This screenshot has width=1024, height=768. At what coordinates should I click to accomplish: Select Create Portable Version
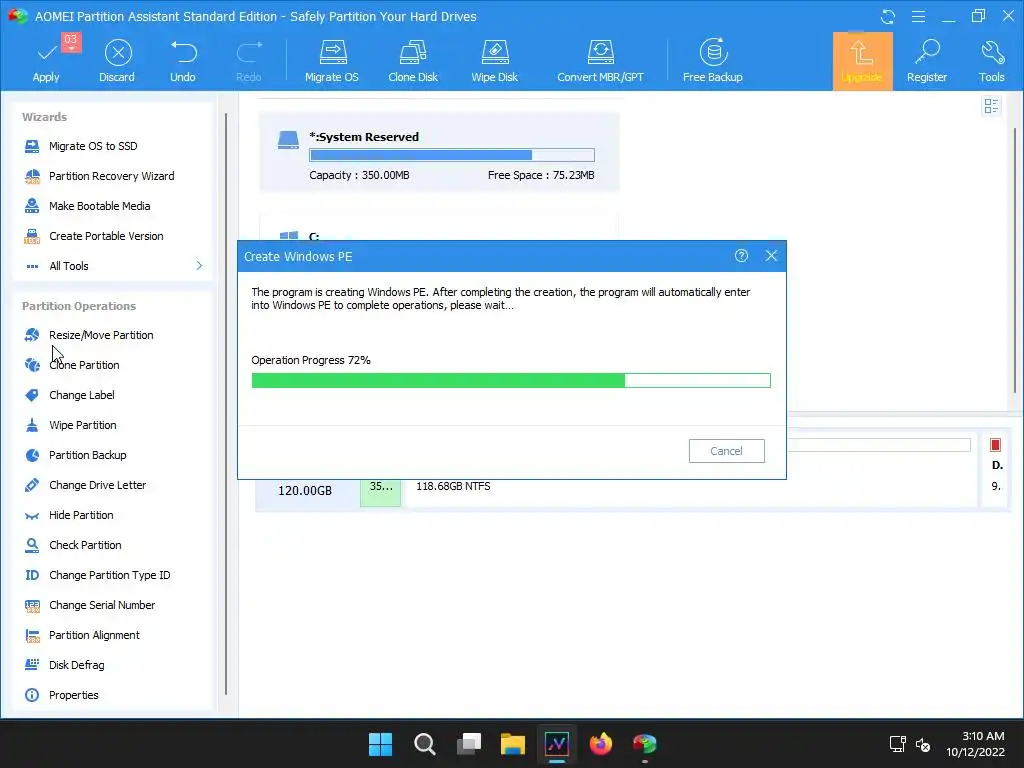[106, 236]
